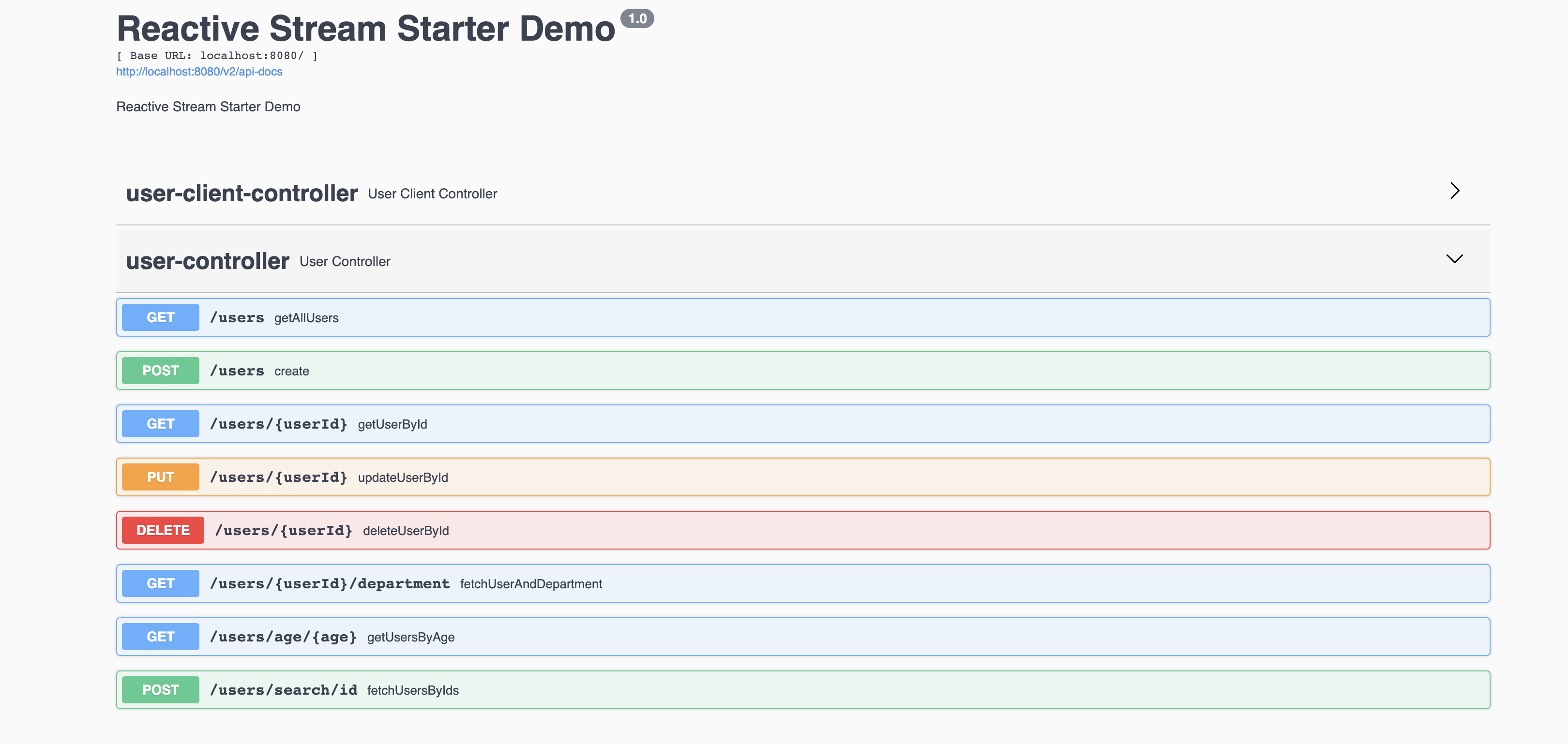Expand the /users/{userId}/department endpoint path

pyautogui.click(x=329, y=584)
